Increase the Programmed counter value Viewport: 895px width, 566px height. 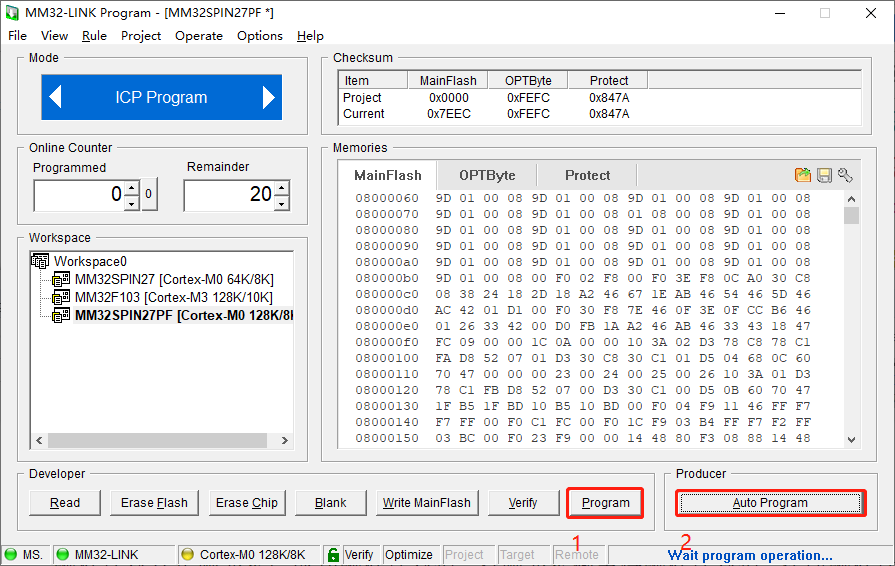132,188
